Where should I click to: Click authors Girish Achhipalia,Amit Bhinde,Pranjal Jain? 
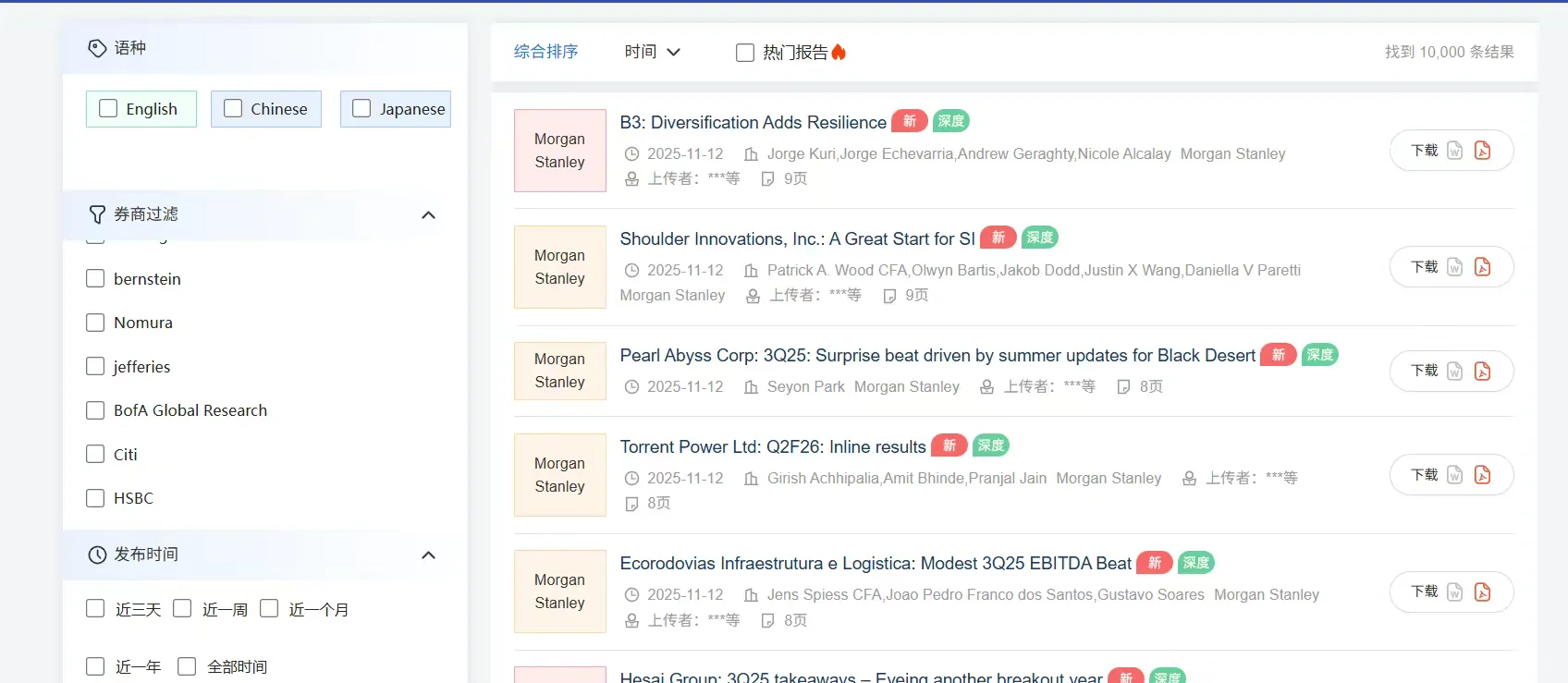click(907, 479)
